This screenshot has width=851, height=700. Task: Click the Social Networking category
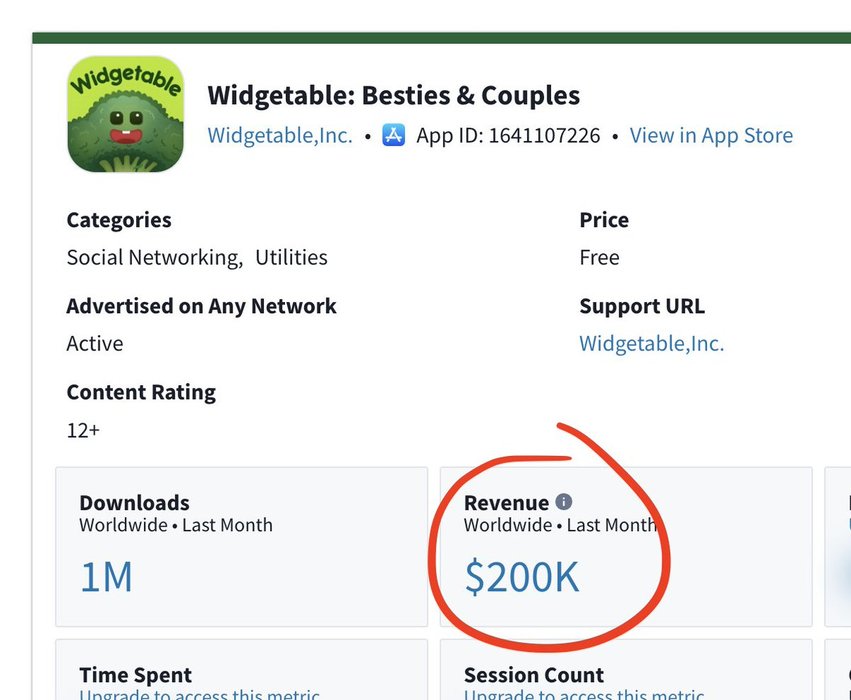coord(153,258)
